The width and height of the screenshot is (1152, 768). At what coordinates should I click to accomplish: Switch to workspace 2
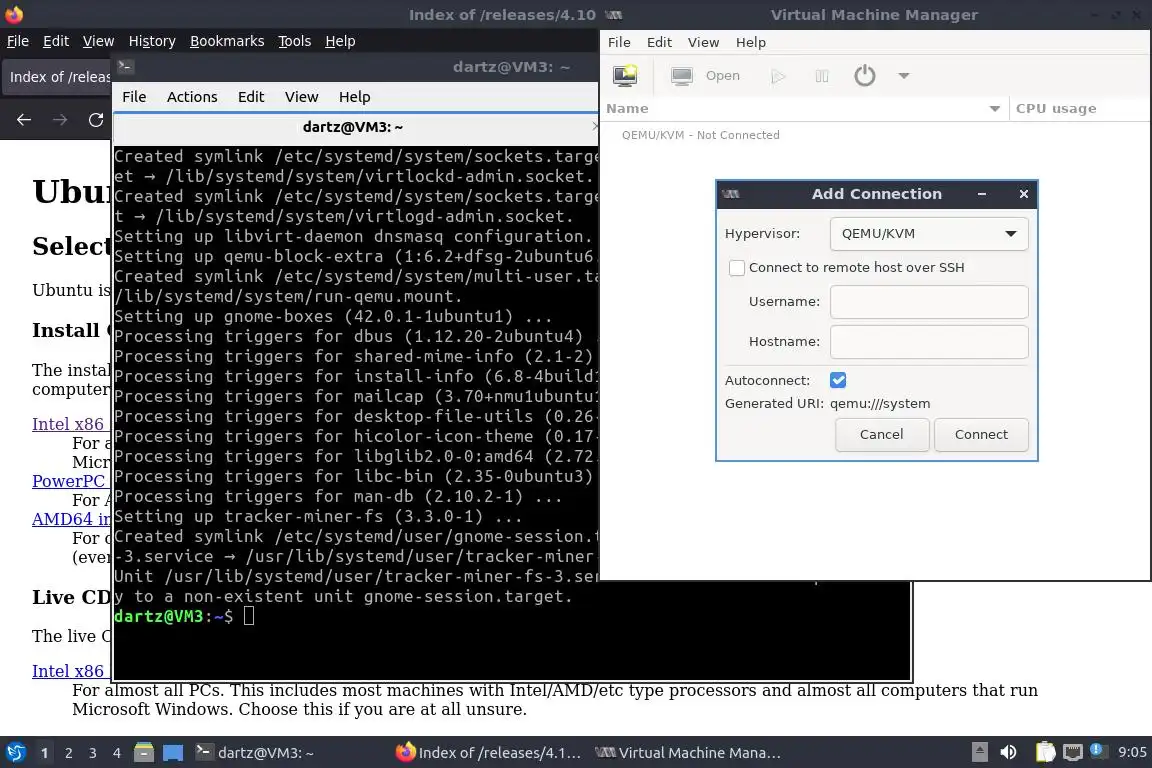point(68,753)
